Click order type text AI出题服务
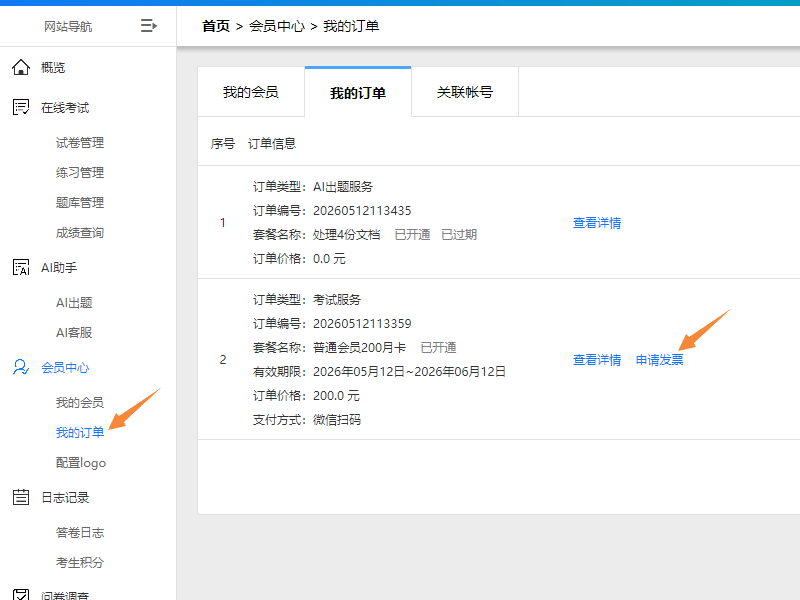 pos(343,187)
